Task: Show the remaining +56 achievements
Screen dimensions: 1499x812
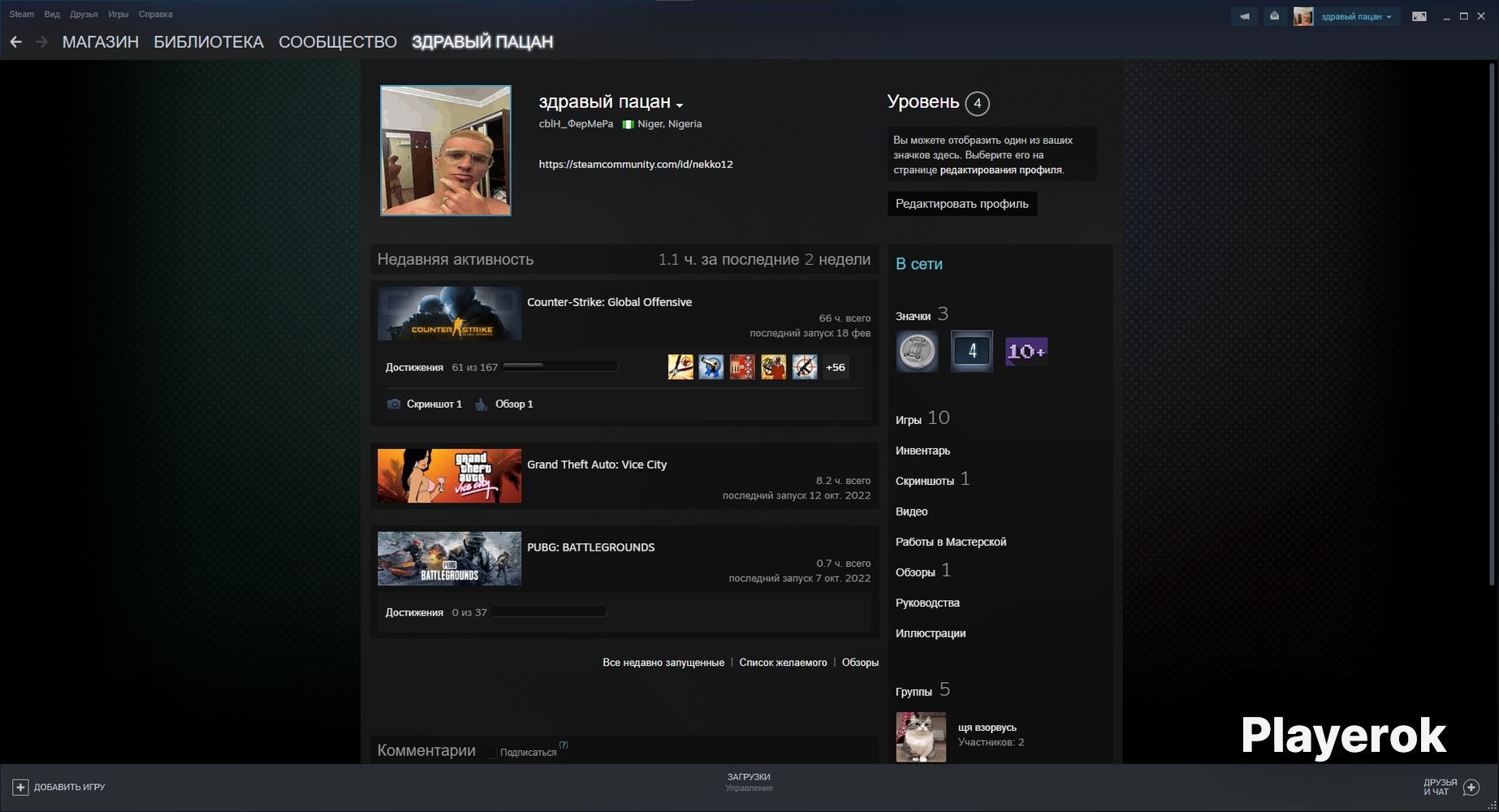Action: 836,367
